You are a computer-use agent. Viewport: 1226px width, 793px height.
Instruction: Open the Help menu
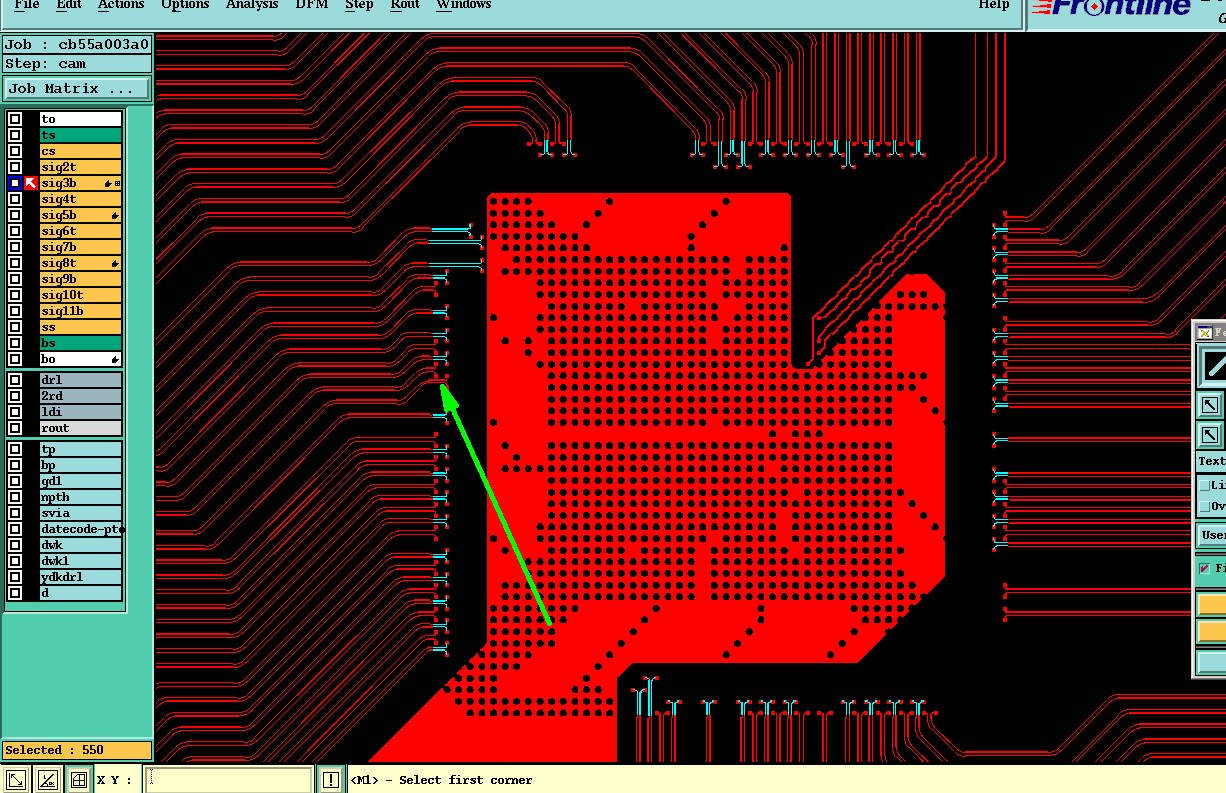(x=993, y=5)
